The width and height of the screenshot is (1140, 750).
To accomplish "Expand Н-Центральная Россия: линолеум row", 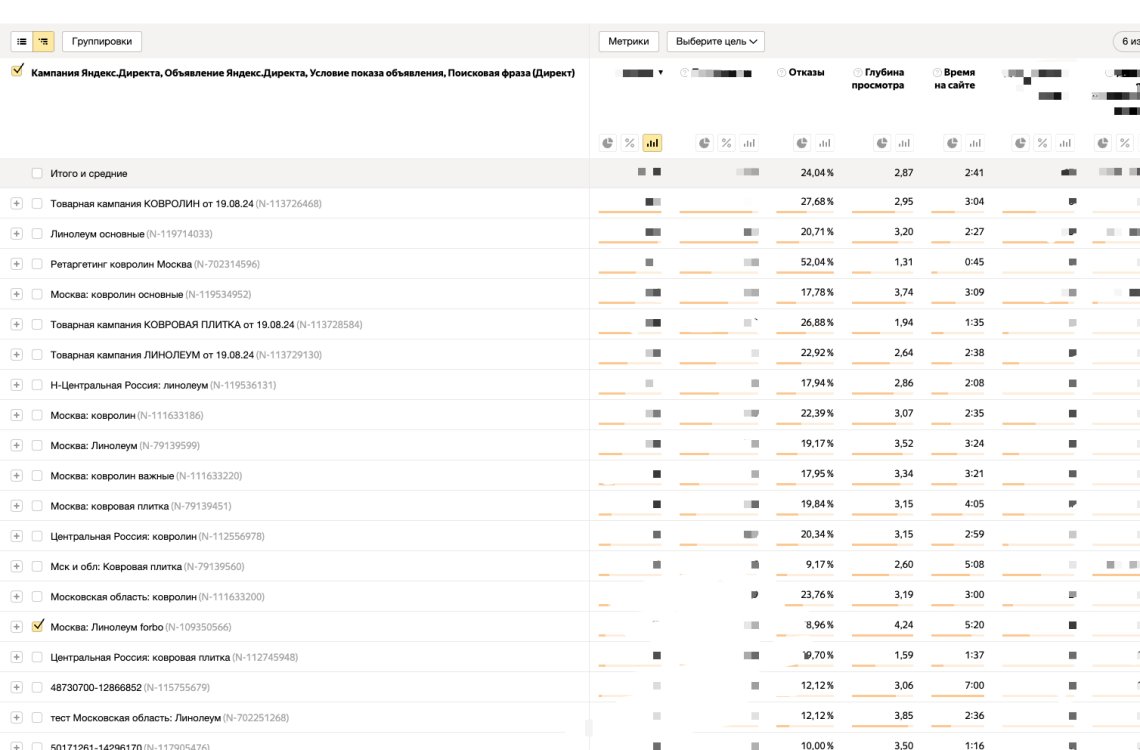I will 16,385.
